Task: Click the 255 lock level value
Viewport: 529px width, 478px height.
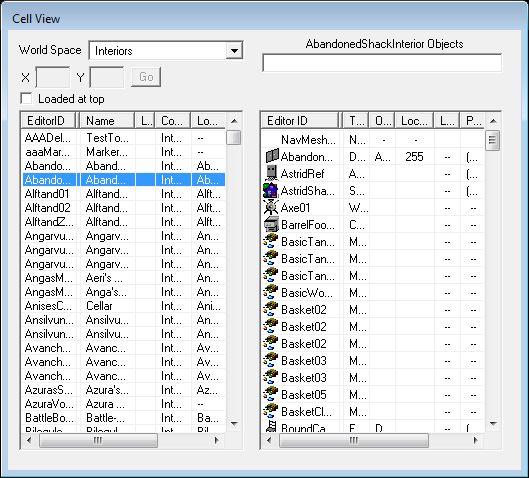Action: [414, 157]
